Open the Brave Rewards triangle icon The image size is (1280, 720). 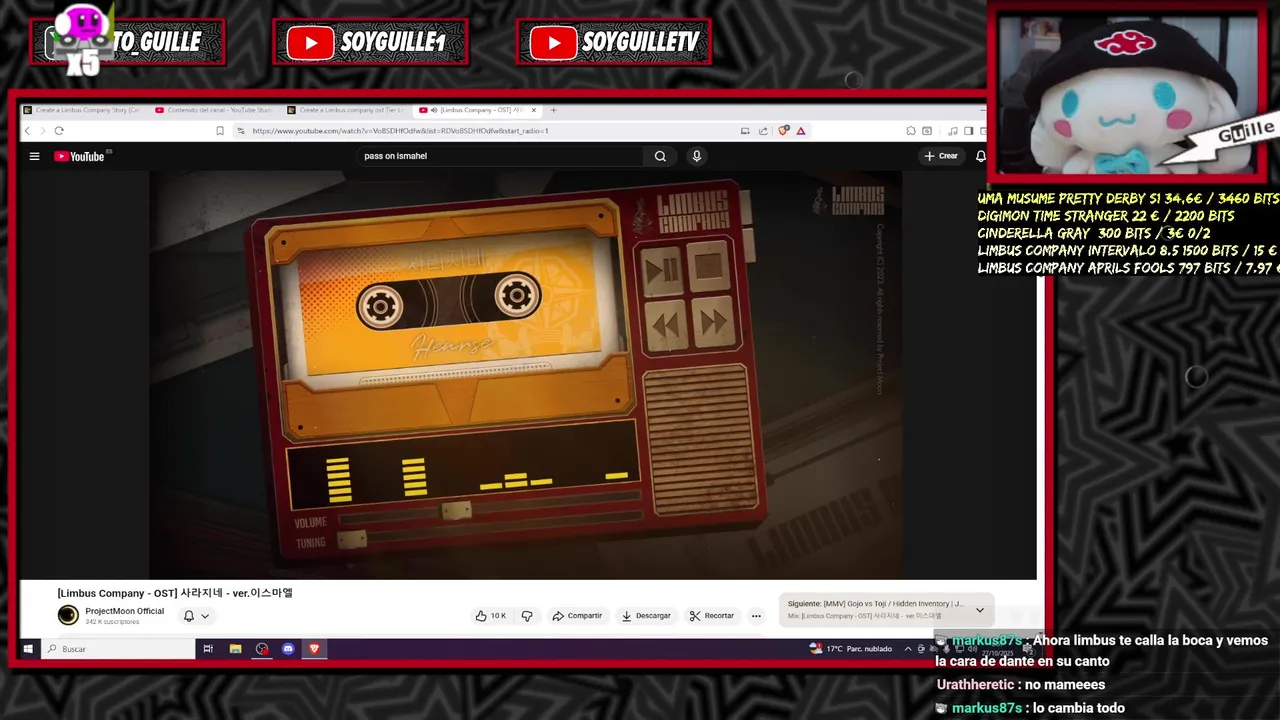[x=801, y=131]
